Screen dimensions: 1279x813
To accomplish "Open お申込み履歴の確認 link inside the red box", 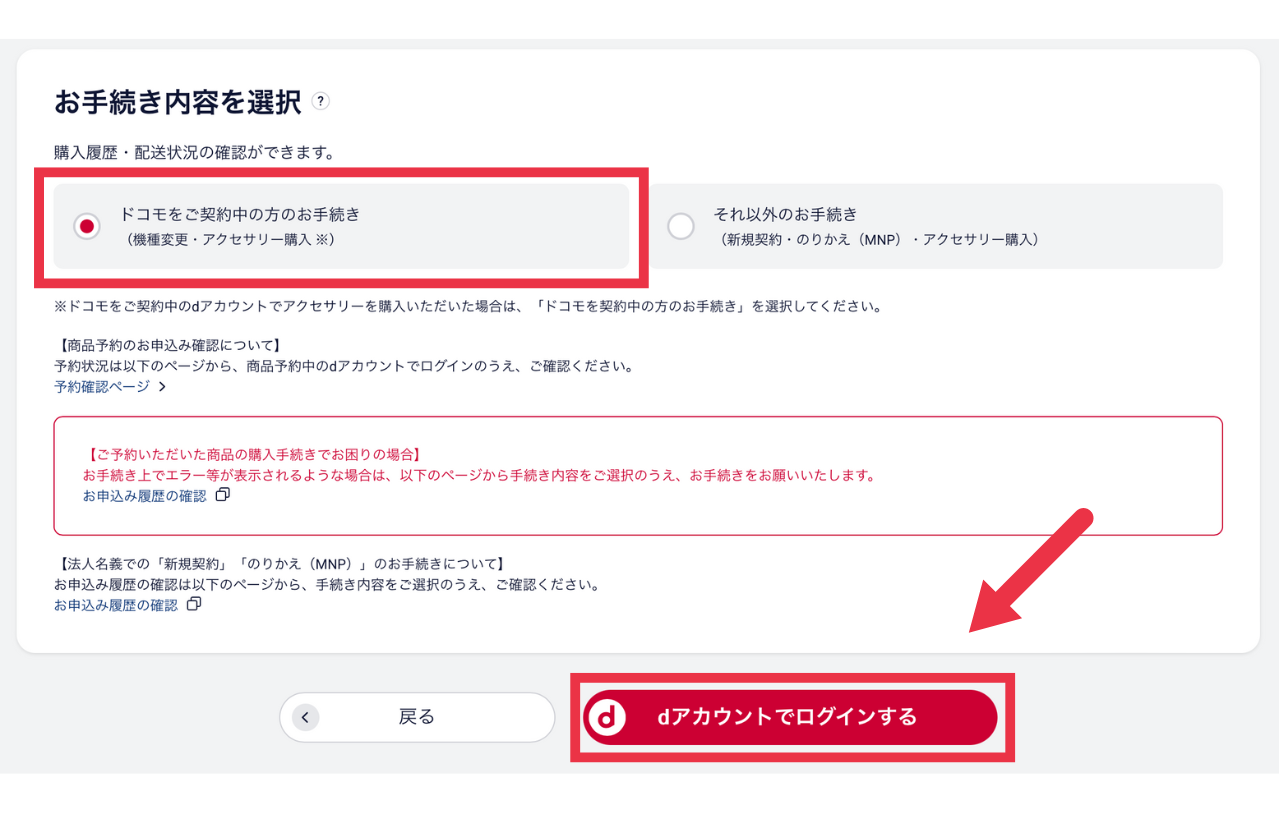I will click(x=144, y=496).
